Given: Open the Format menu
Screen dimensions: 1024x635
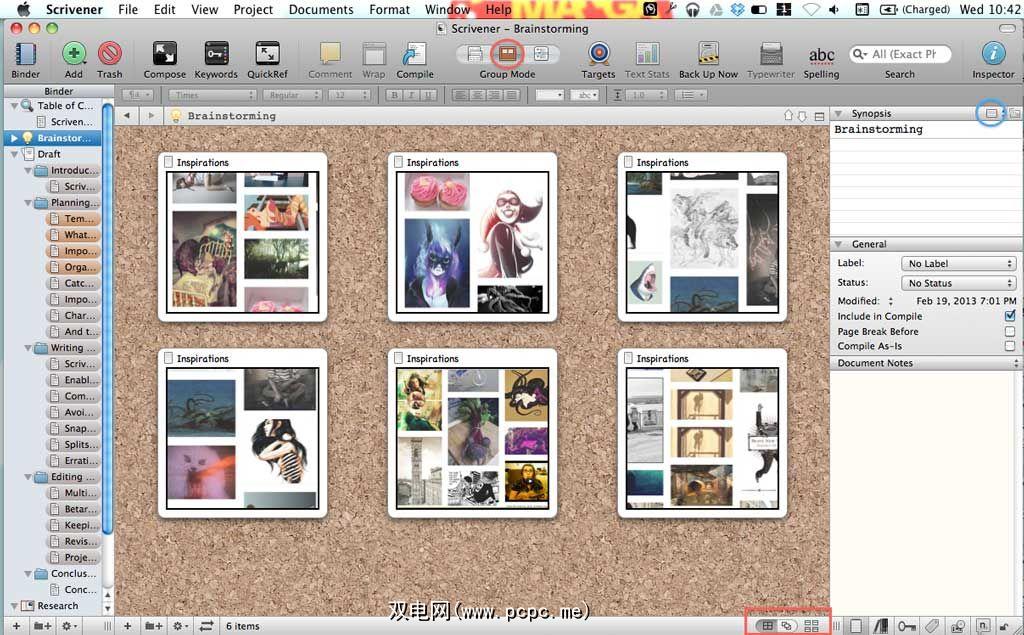Looking at the screenshot, I should pyautogui.click(x=389, y=9).
